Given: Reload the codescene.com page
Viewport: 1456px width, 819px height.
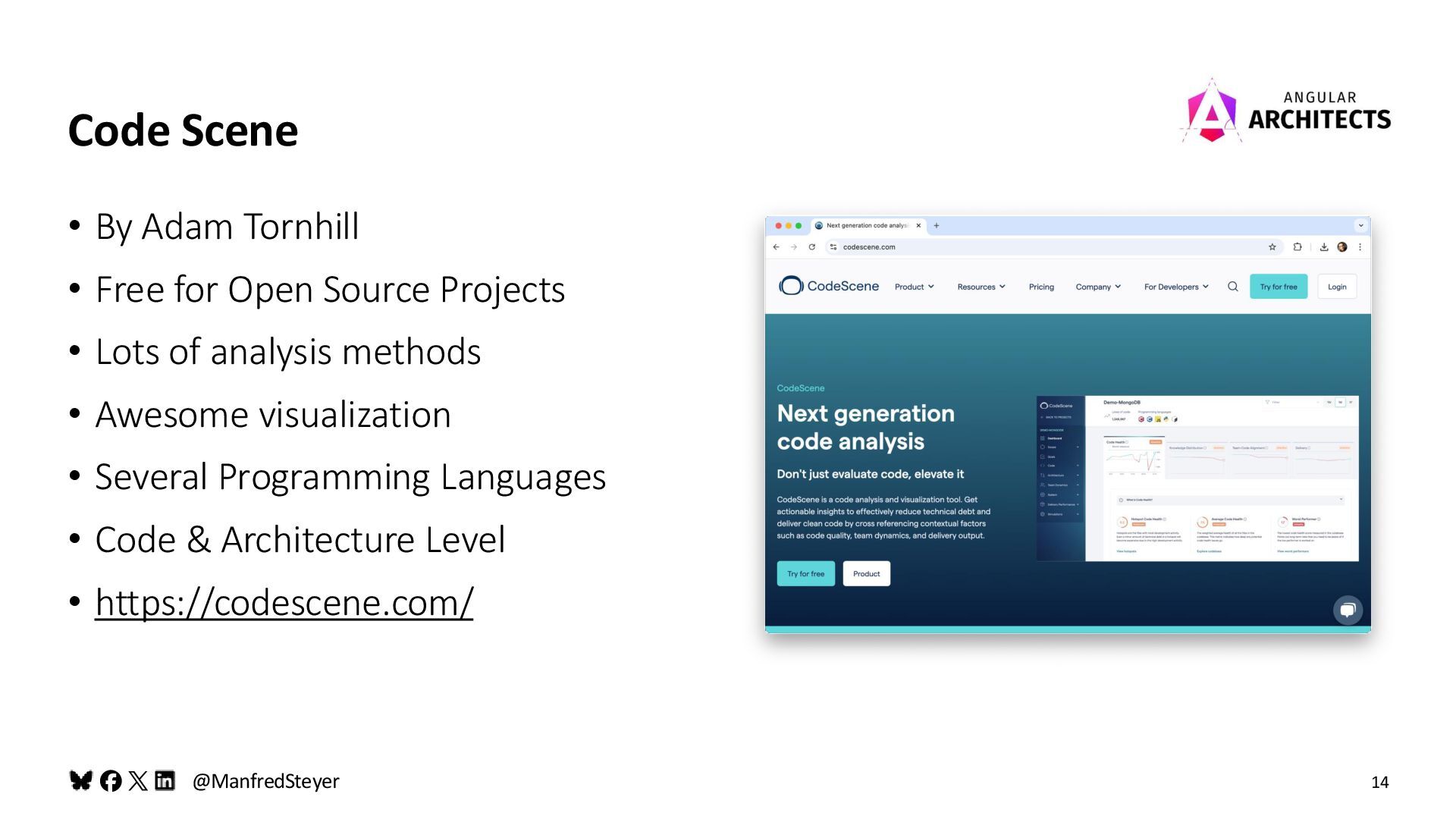Looking at the screenshot, I should pyautogui.click(x=811, y=247).
